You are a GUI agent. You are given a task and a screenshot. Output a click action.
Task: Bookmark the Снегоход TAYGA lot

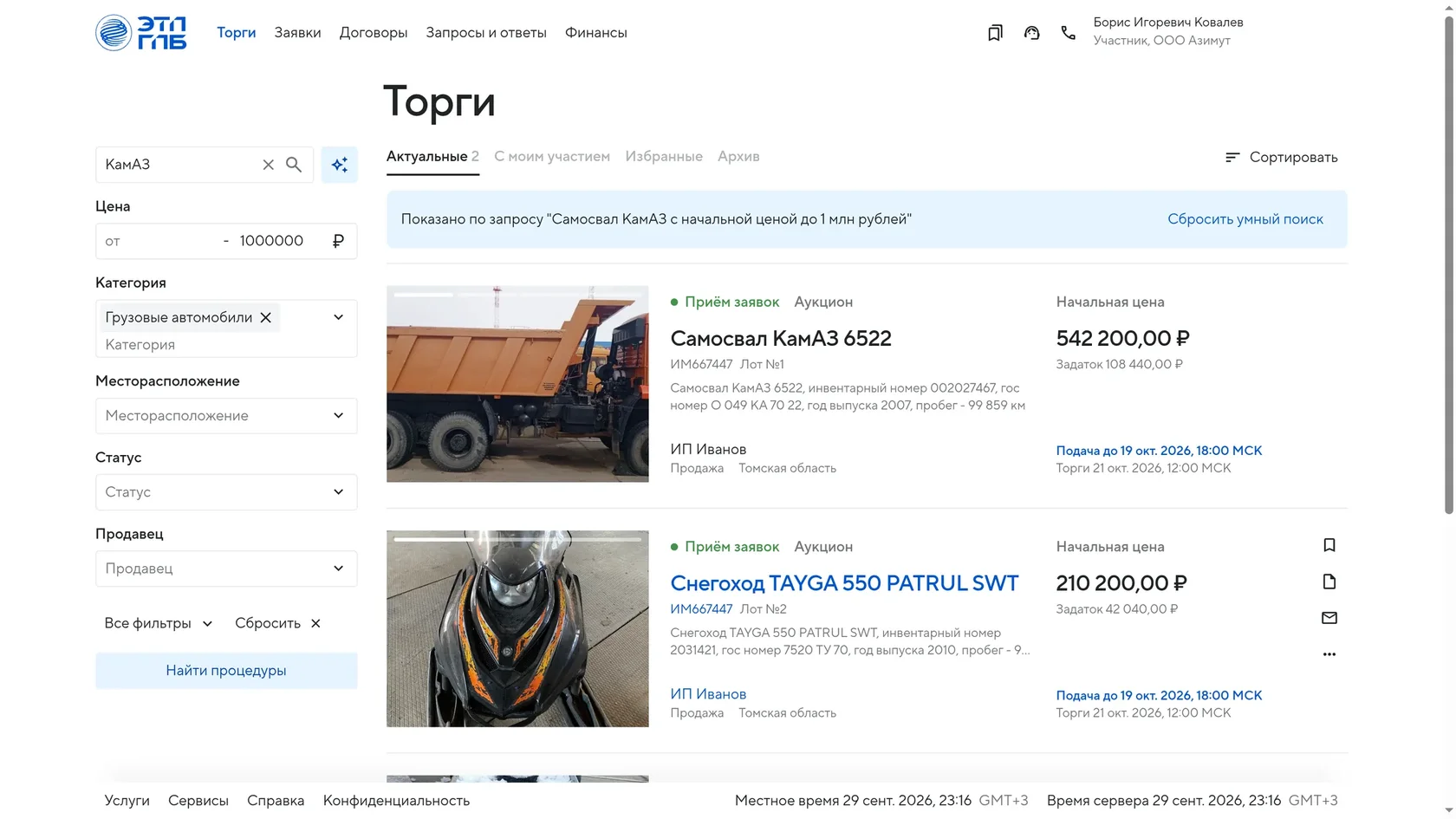pyautogui.click(x=1329, y=545)
